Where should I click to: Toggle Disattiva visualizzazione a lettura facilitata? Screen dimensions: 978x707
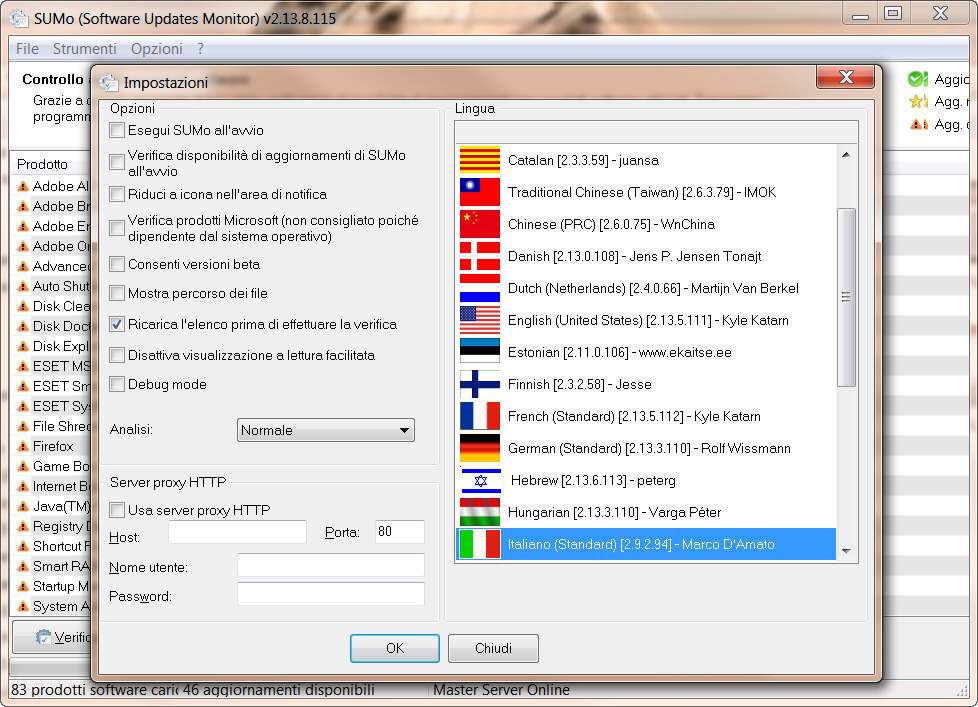117,355
